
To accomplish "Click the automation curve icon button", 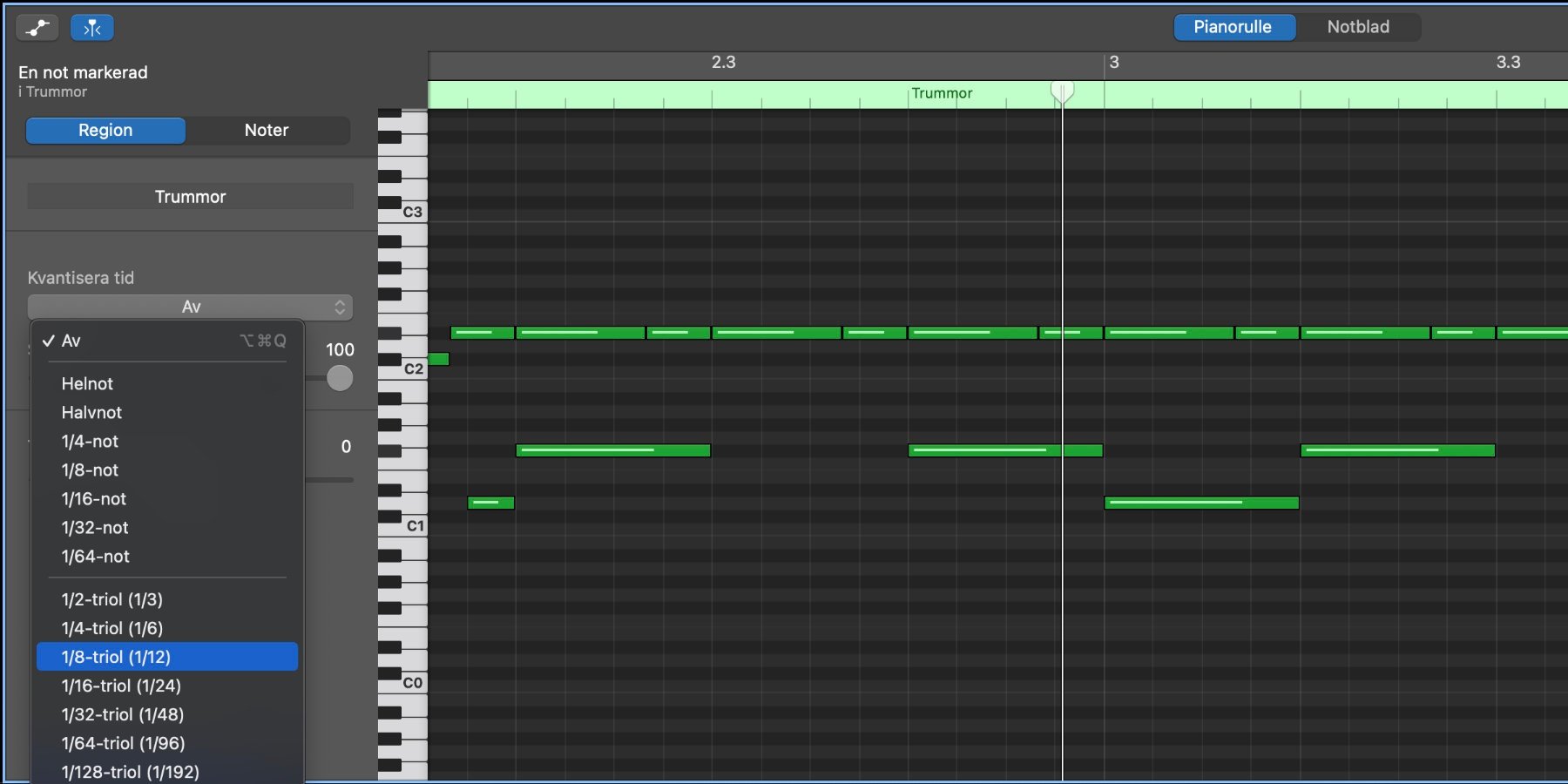I will [37, 28].
